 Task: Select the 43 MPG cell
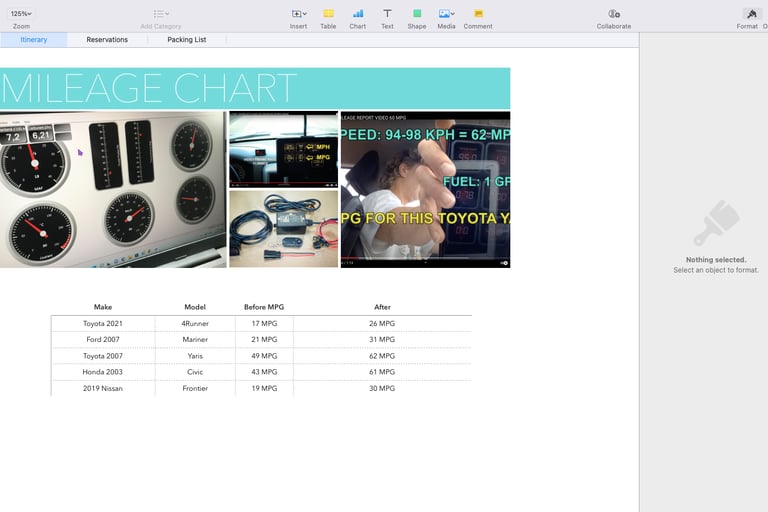coord(264,372)
